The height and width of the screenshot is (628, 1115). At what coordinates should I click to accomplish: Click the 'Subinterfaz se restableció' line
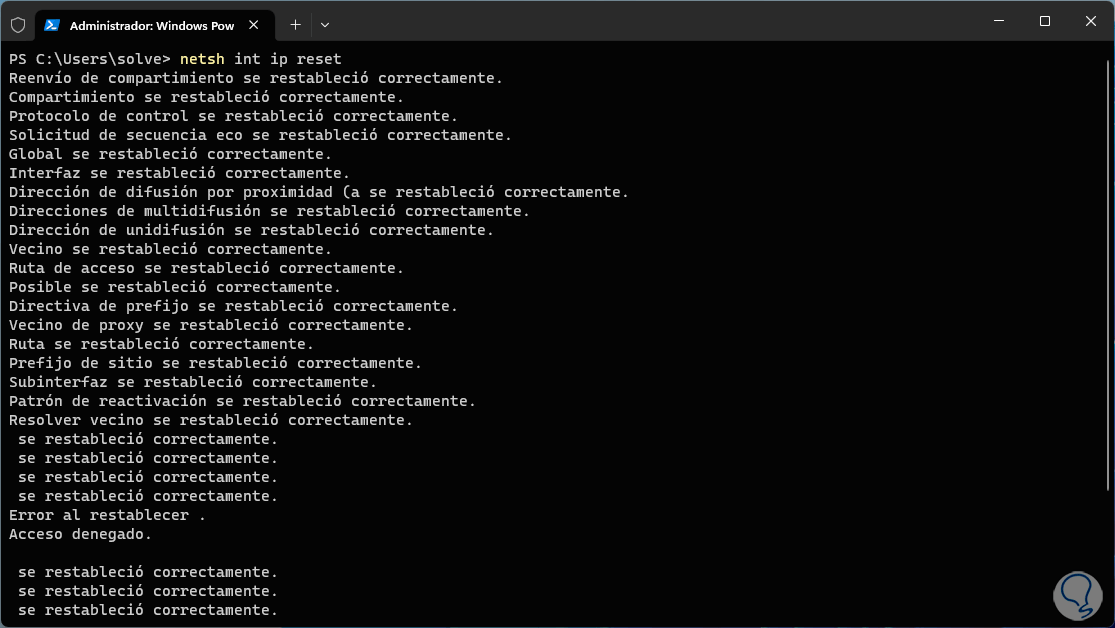pyautogui.click(x=192, y=382)
